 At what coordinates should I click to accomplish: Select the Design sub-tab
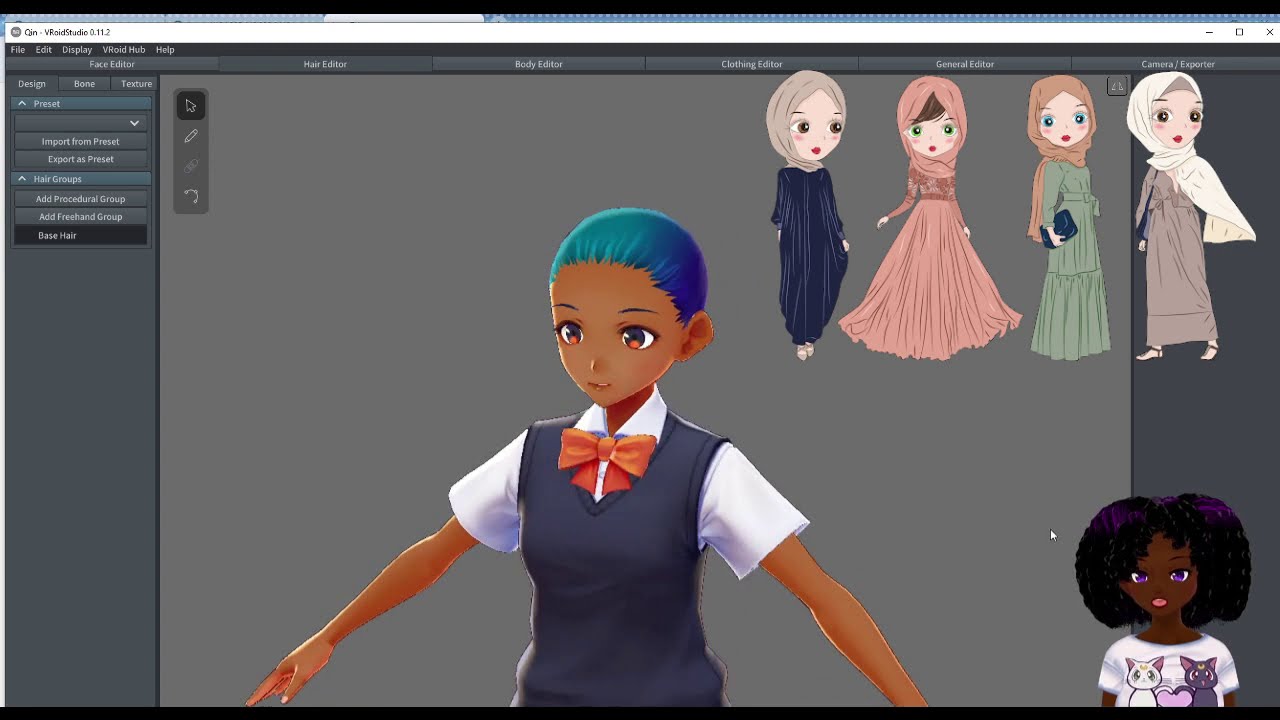(32, 84)
